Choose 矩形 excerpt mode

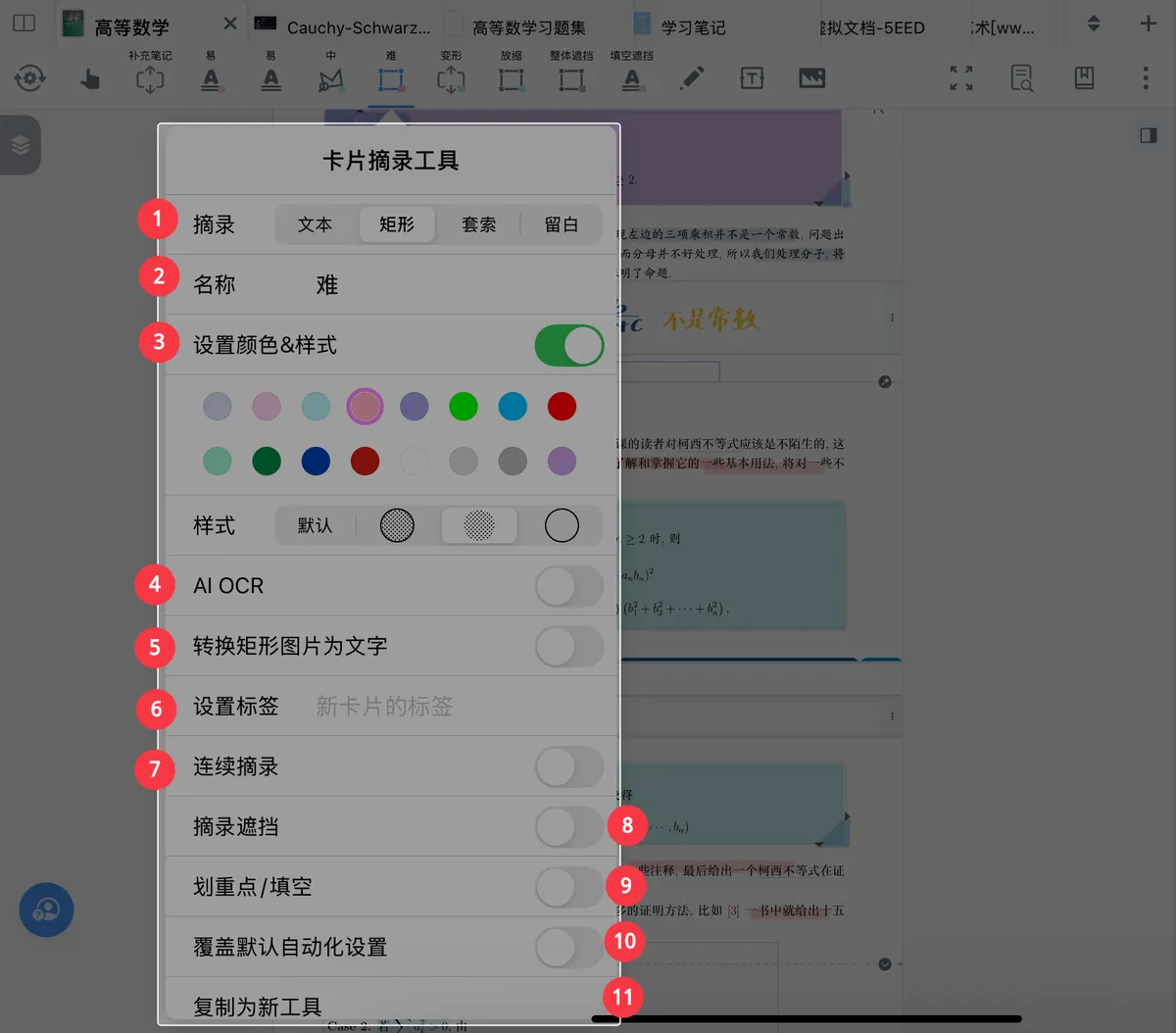coord(397,224)
